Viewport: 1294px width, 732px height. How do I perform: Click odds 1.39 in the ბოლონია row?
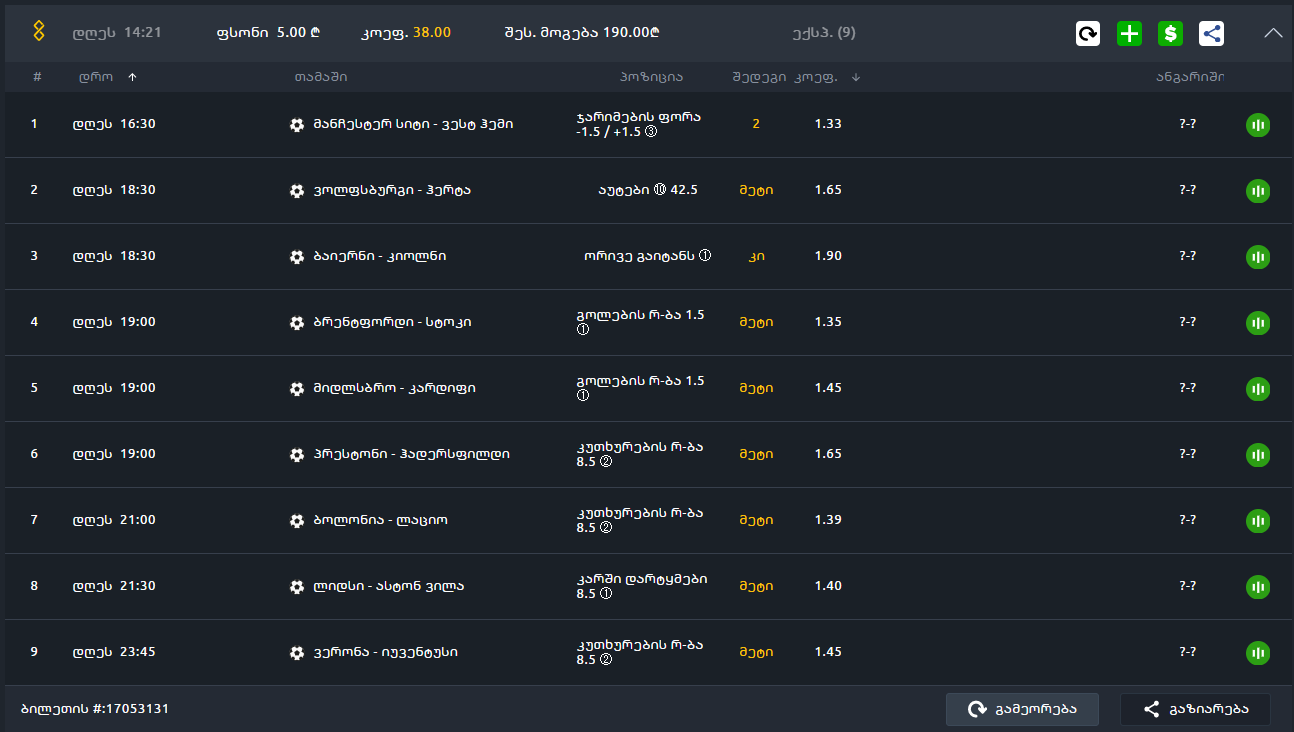pos(828,520)
